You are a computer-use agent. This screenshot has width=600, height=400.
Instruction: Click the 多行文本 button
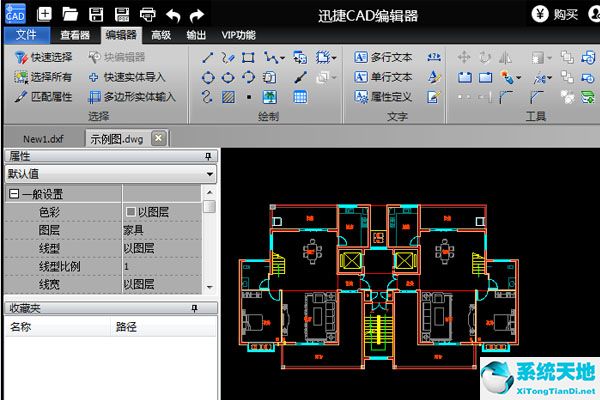click(383, 57)
